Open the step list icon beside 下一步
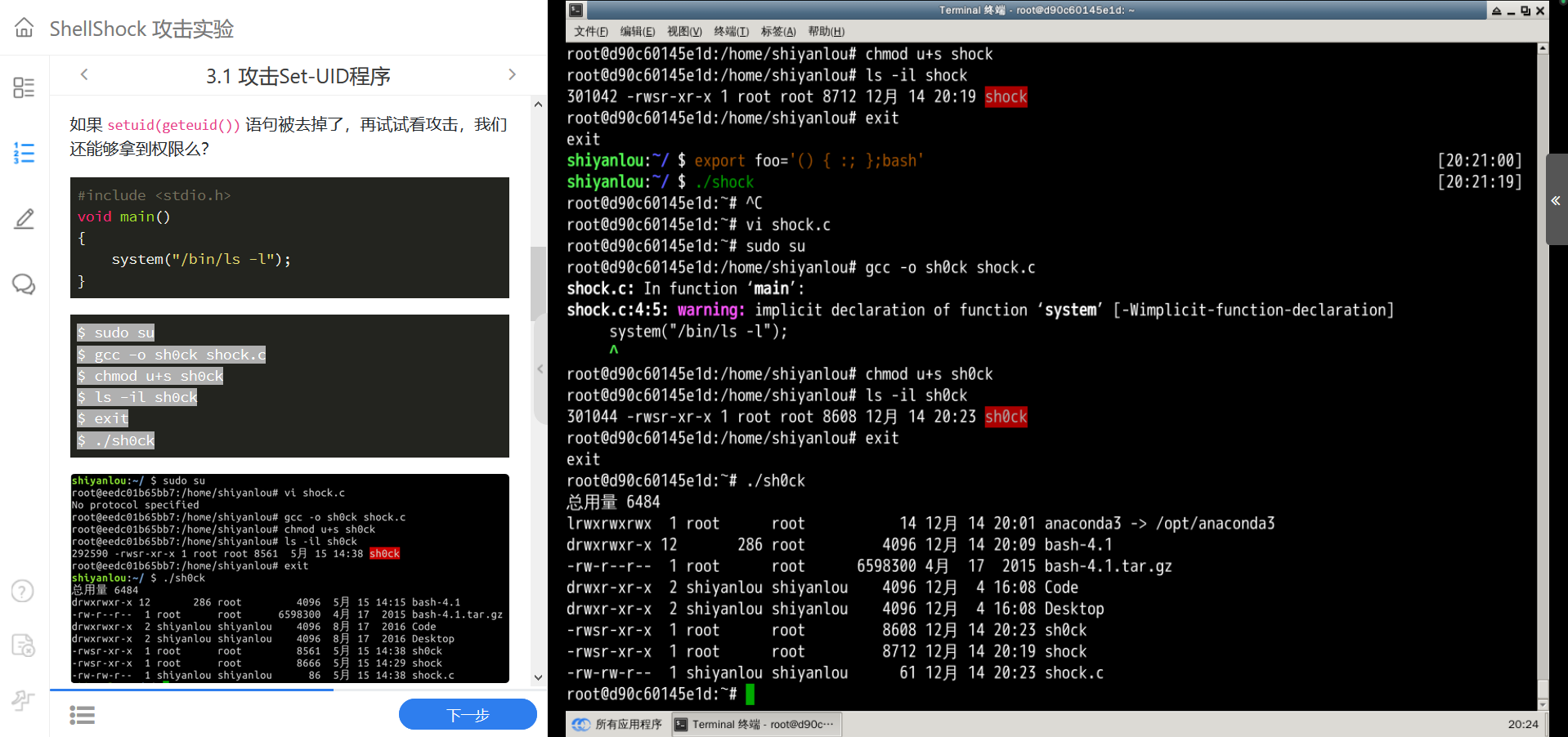 click(82, 715)
